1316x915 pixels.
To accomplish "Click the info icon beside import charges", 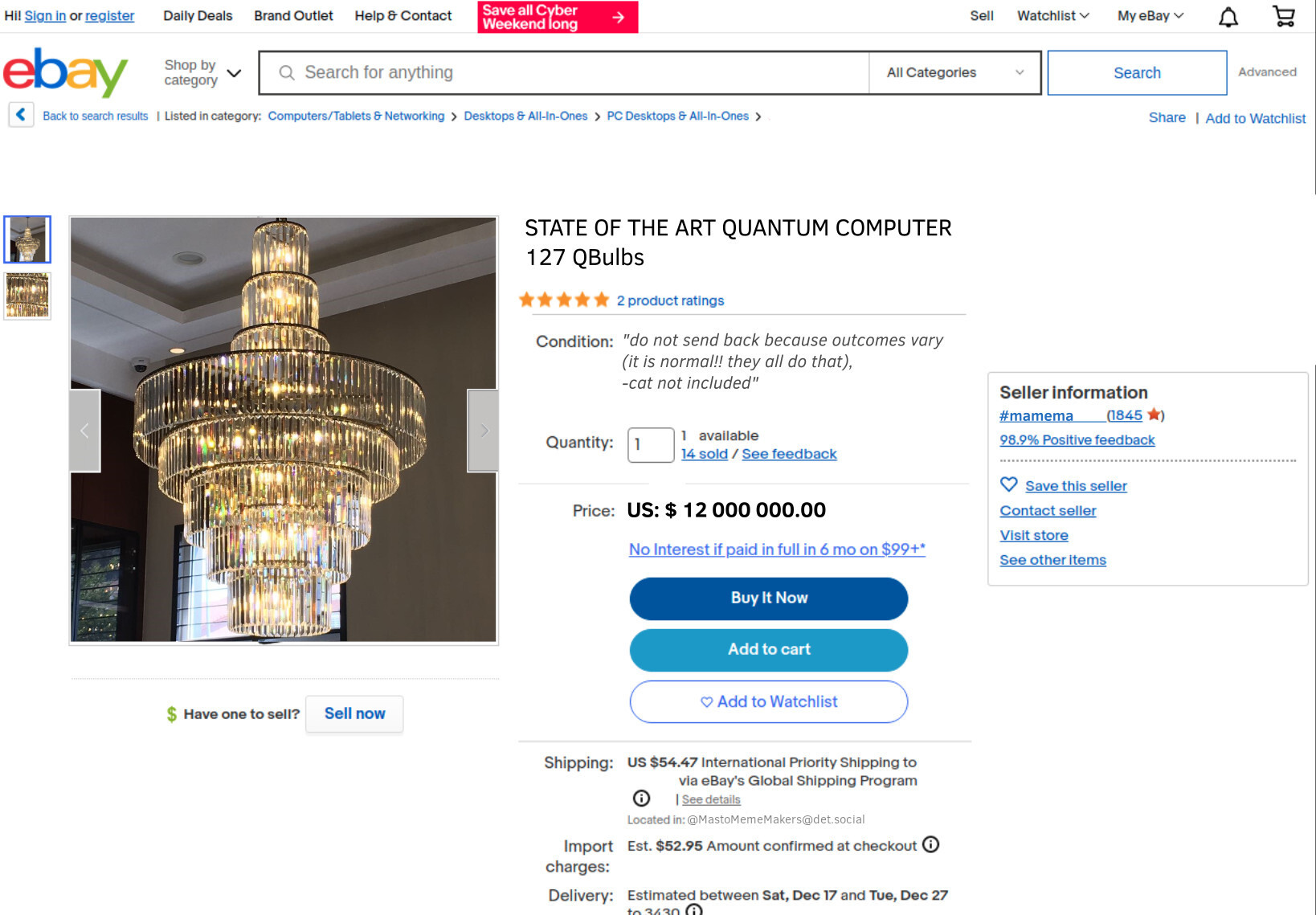I will [930, 844].
